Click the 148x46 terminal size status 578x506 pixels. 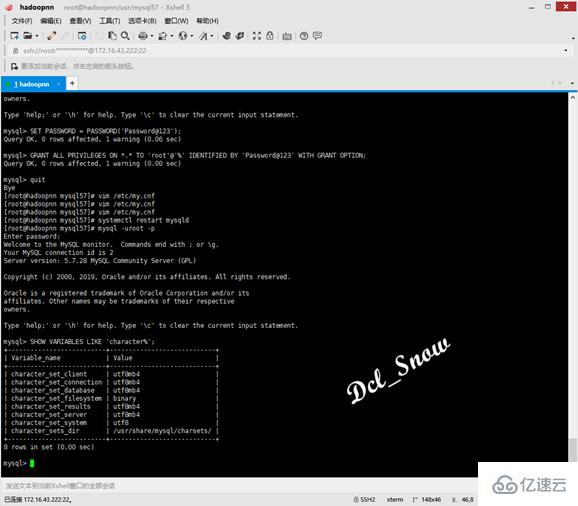pyautogui.click(x=427, y=500)
